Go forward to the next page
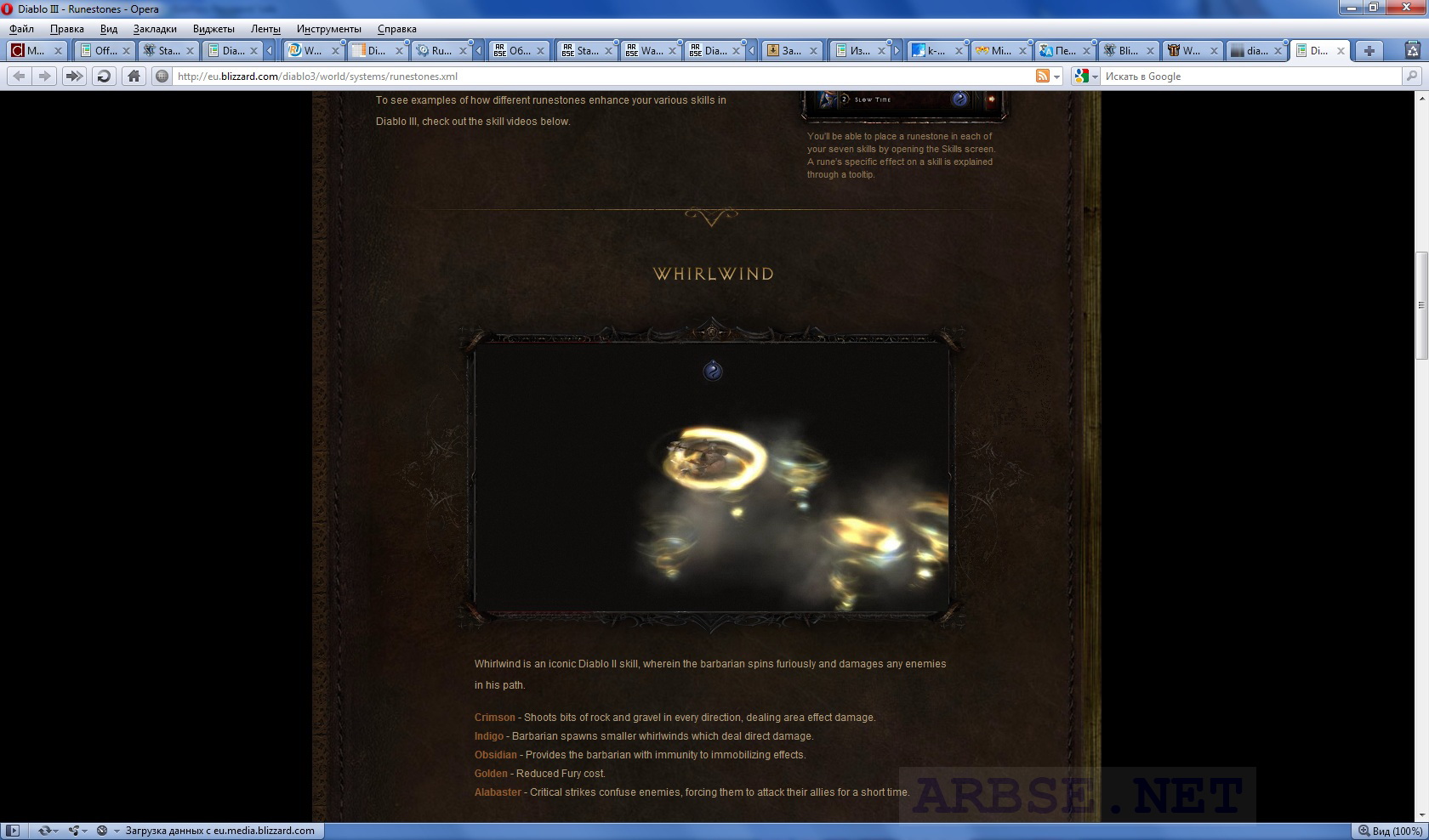1429x840 pixels. 44,76
